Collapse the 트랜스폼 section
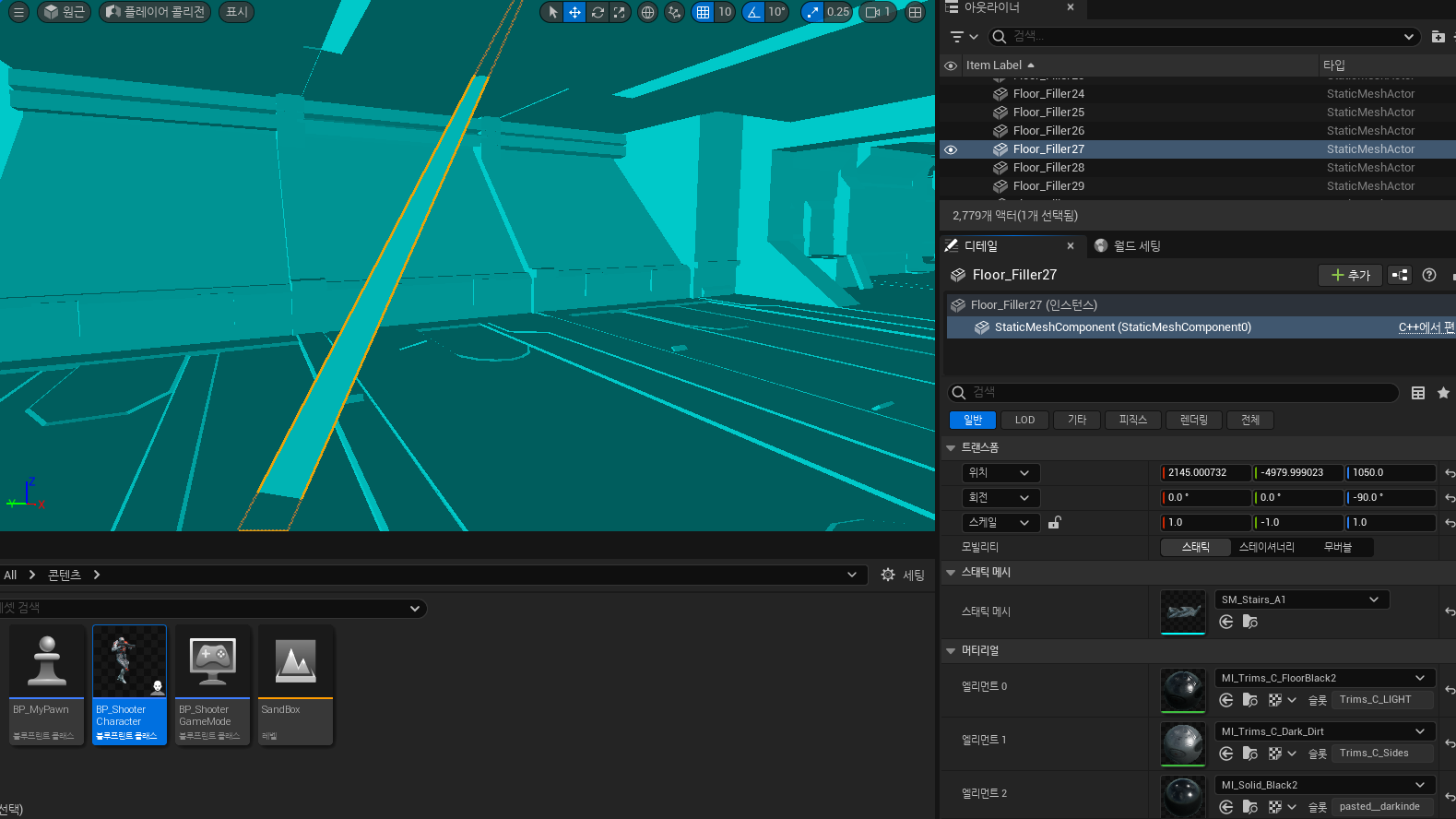 [x=951, y=447]
